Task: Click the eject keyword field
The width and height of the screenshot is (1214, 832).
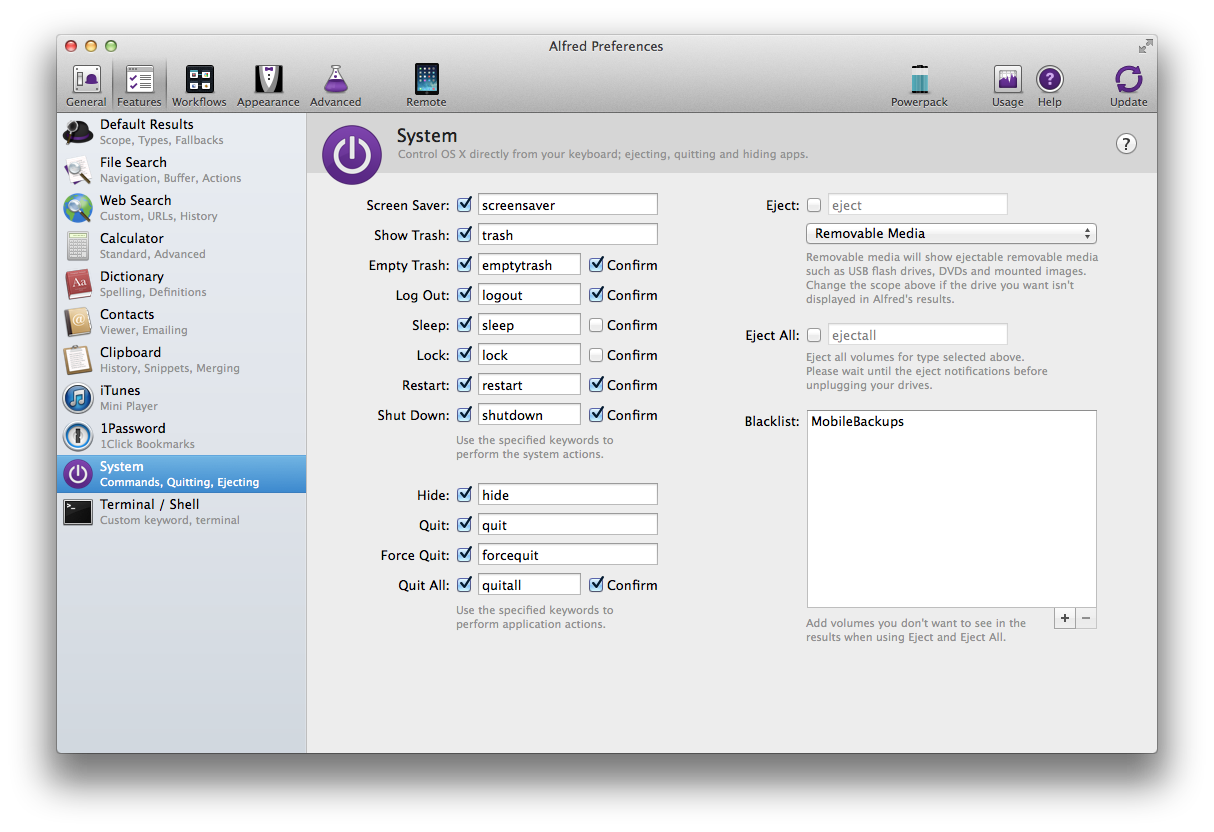Action: pyautogui.click(x=918, y=205)
